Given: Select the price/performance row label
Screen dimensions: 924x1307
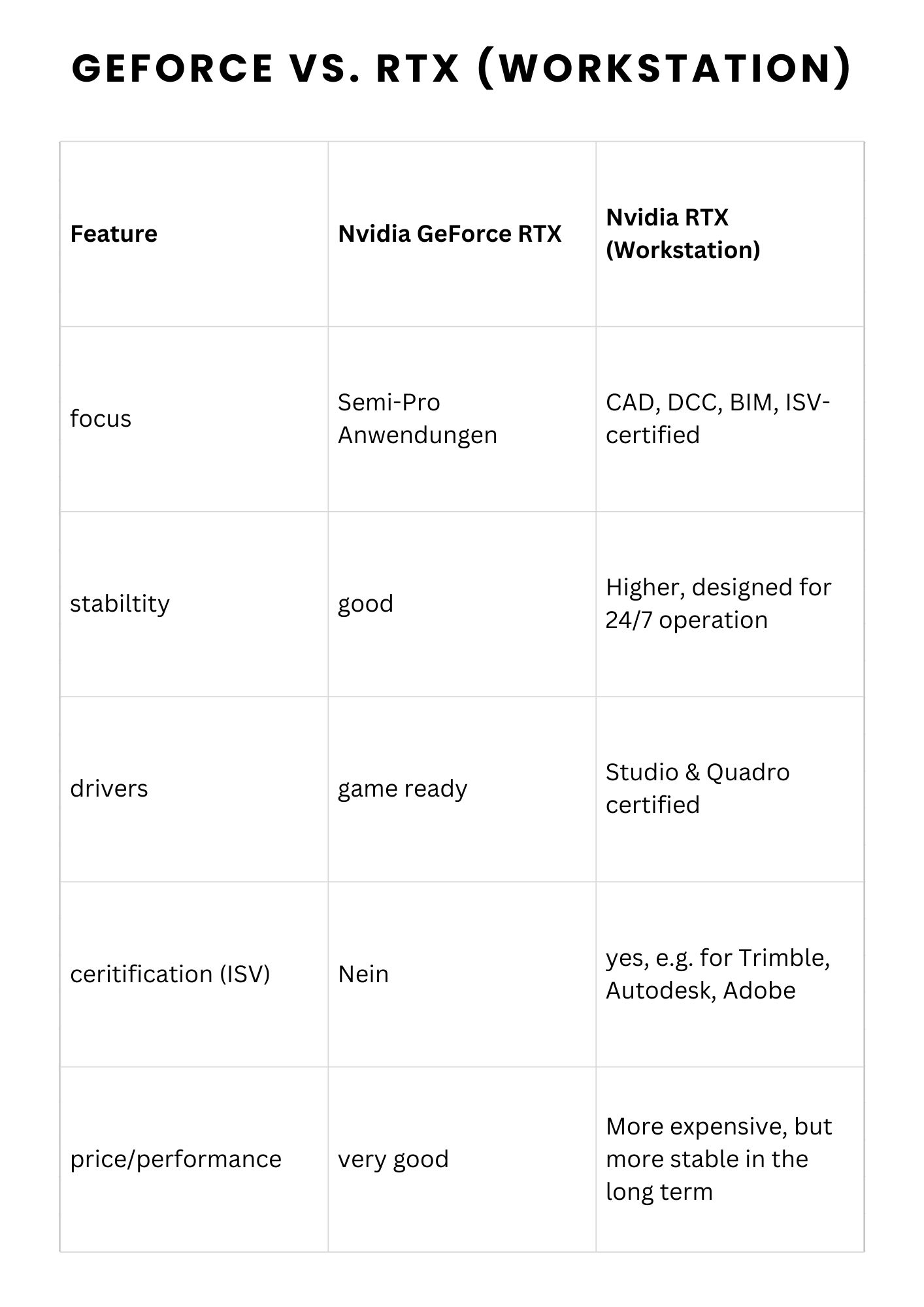Looking at the screenshot, I should (176, 1159).
